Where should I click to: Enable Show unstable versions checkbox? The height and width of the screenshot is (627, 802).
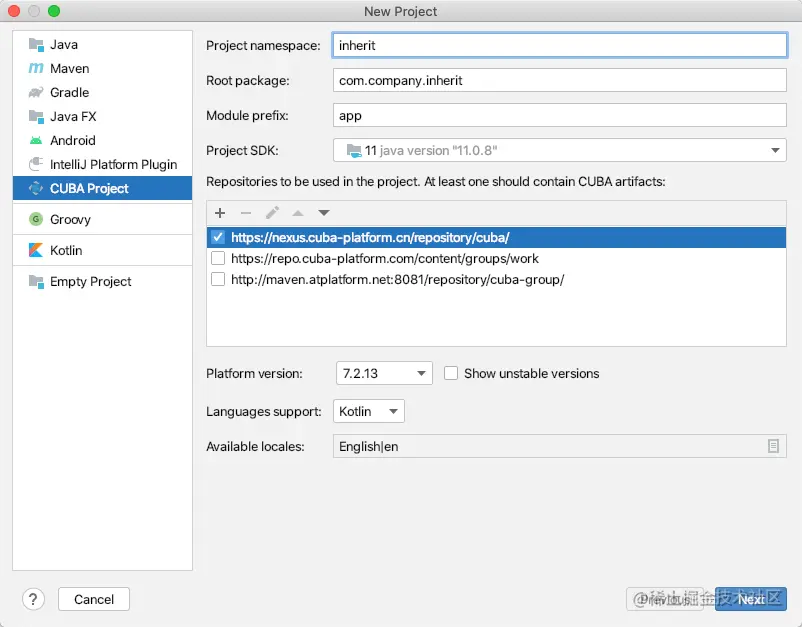coord(451,373)
